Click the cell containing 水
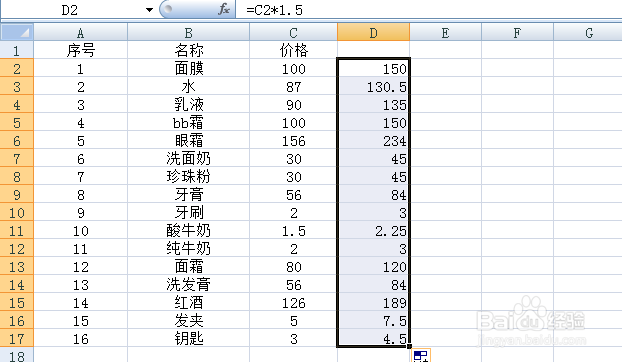This screenshot has height=362, width=622. (x=188, y=87)
